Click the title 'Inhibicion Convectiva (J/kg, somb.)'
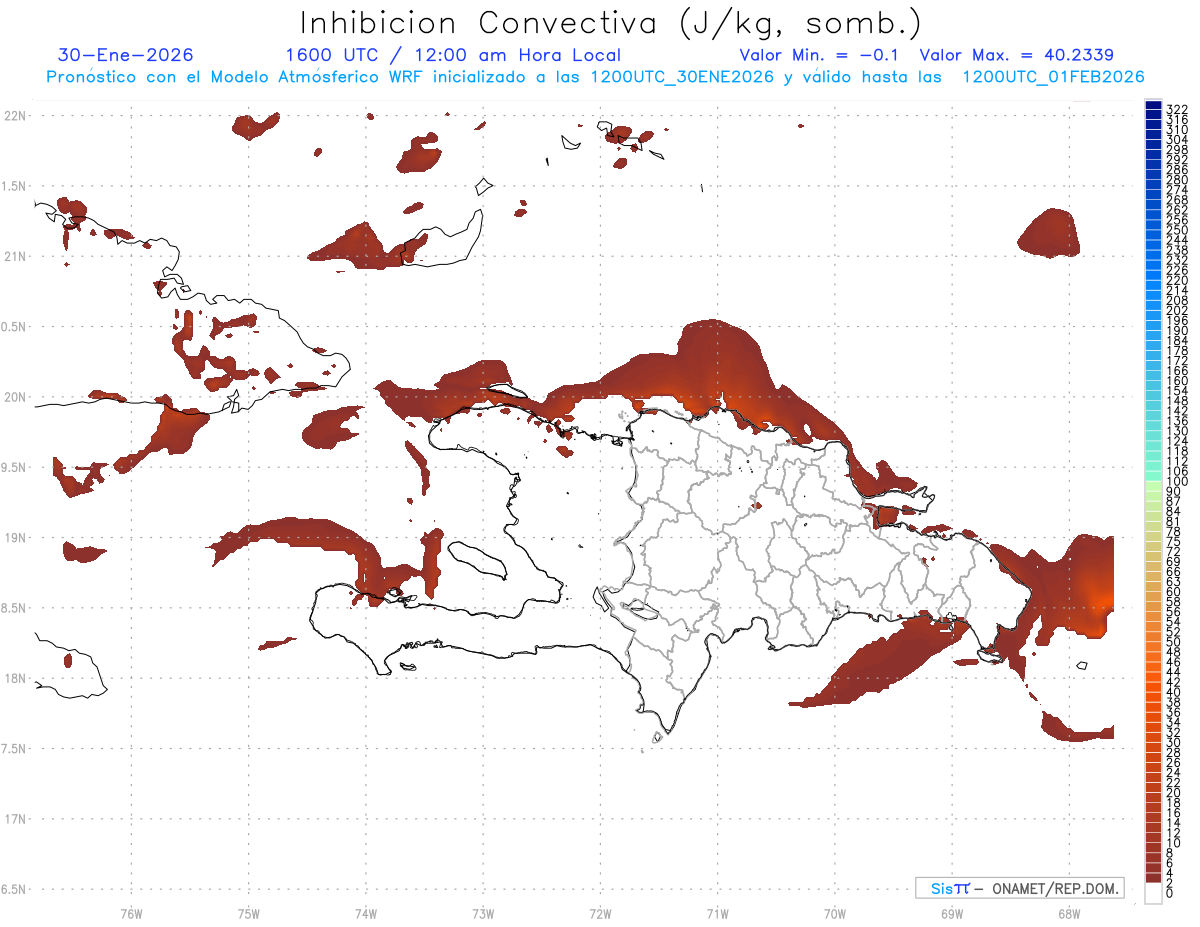 pos(611,23)
